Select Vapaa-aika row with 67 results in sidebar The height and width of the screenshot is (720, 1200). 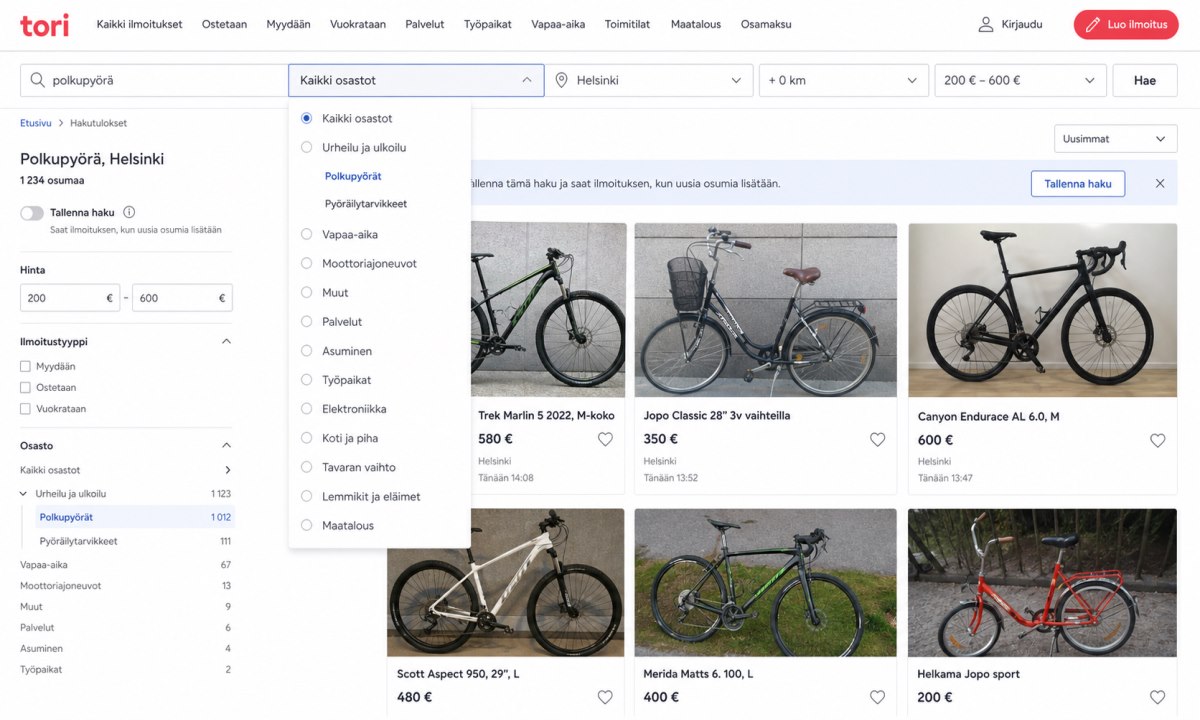126,565
